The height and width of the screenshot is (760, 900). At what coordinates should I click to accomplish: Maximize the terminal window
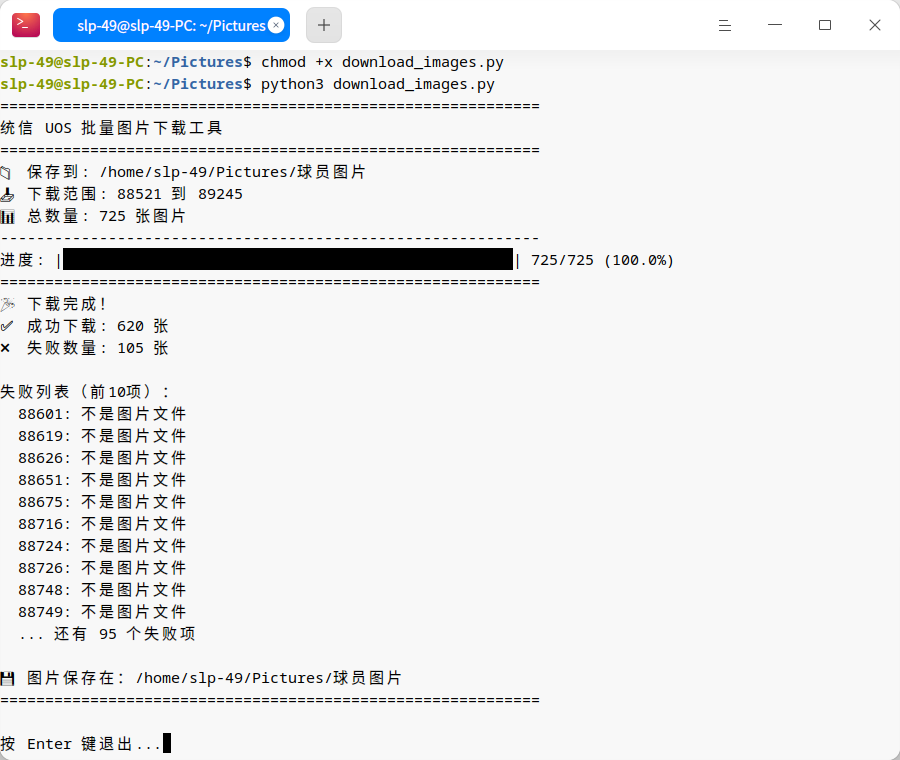coord(825,25)
